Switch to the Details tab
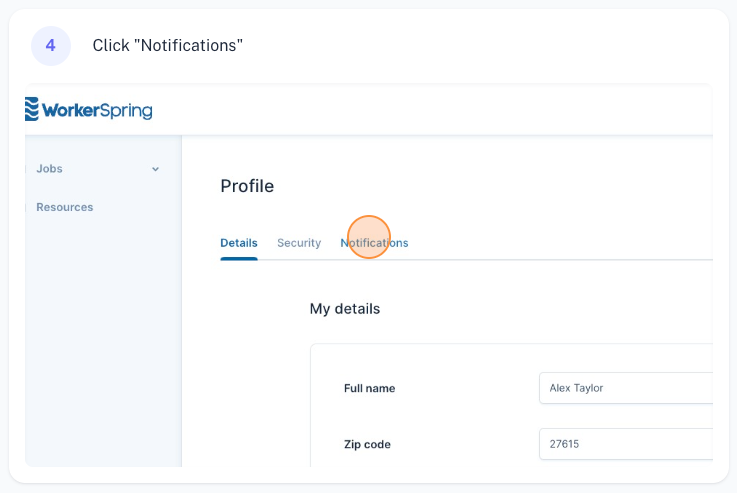This screenshot has width=737, height=493. (238, 243)
